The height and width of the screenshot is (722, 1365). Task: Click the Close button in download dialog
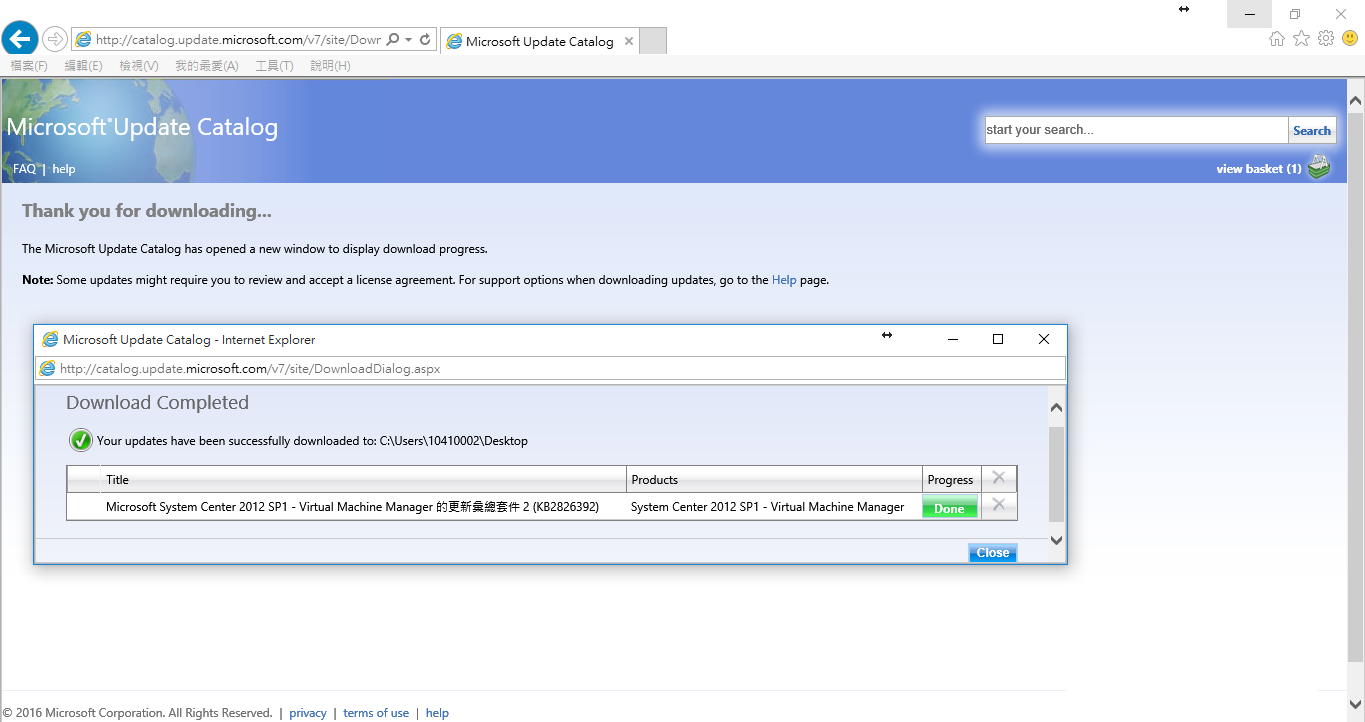click(992, 552)
